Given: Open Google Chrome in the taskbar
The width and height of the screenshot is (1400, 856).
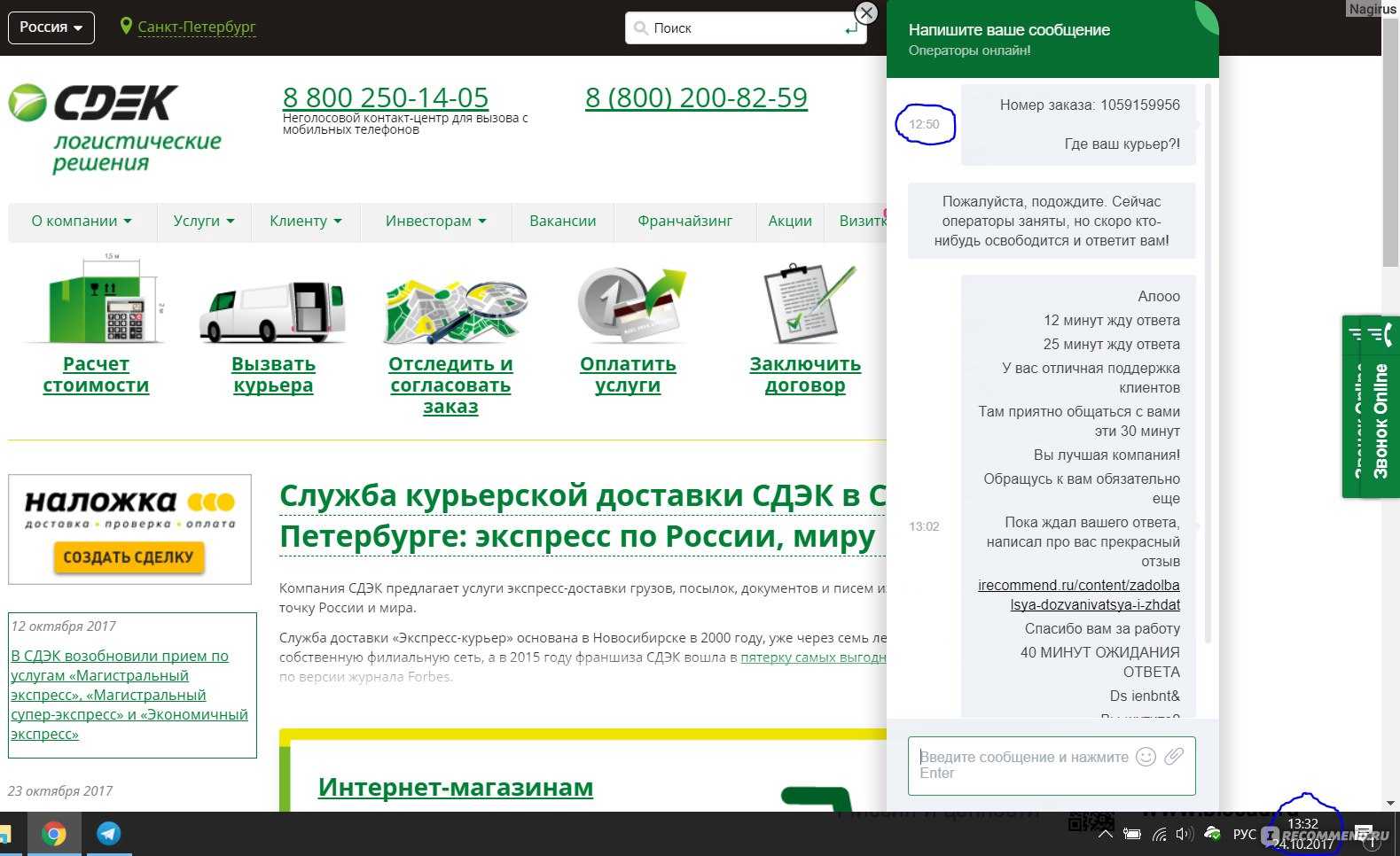Looking at the screenshot, I should (54, 834).
